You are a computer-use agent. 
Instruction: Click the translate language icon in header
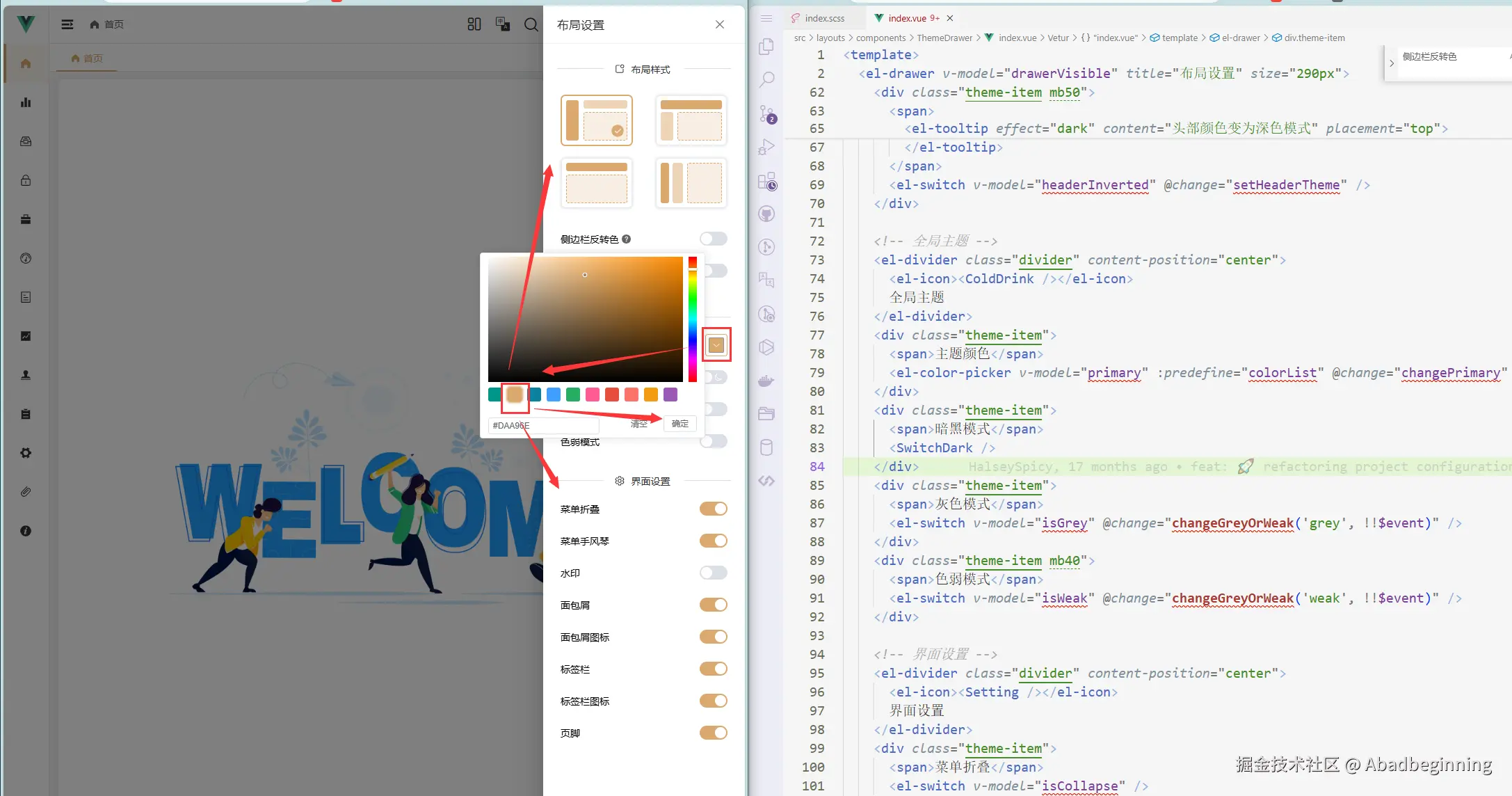pyautogui.click(x=502, y=24)
